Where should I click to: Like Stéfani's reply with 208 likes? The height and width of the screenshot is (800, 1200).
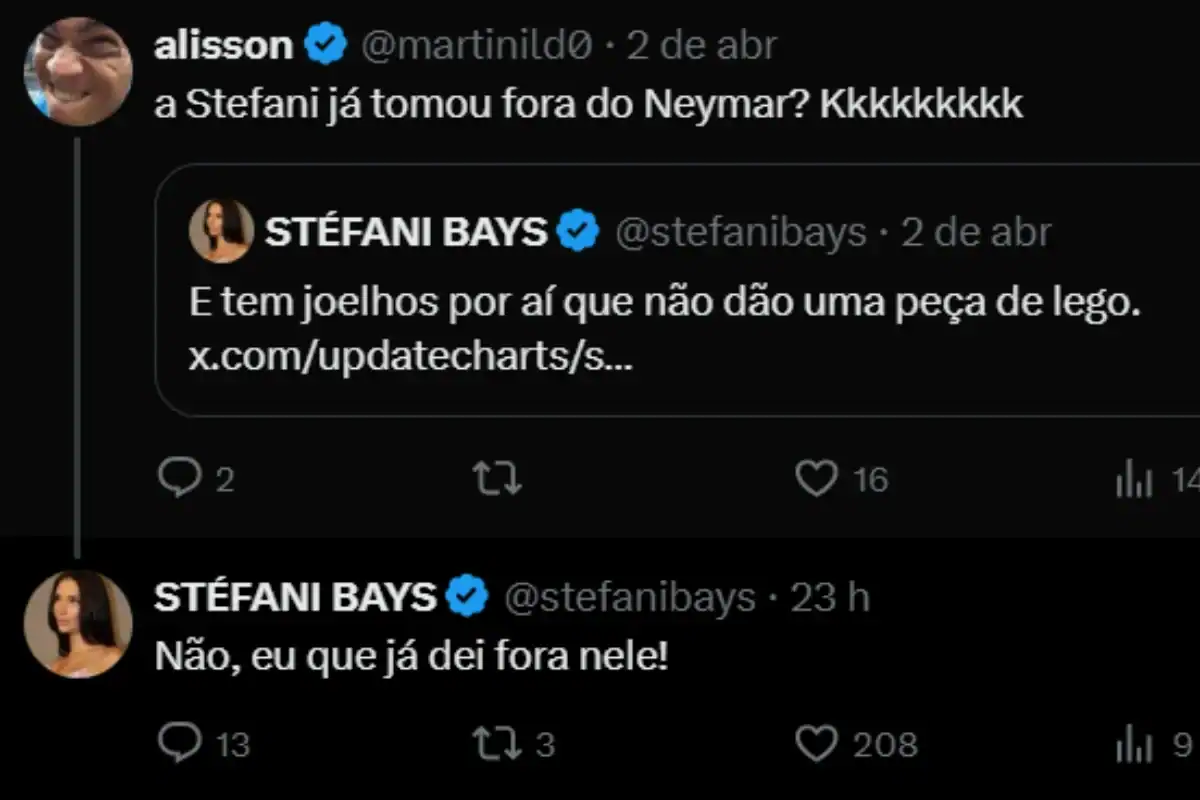point(816,743)
